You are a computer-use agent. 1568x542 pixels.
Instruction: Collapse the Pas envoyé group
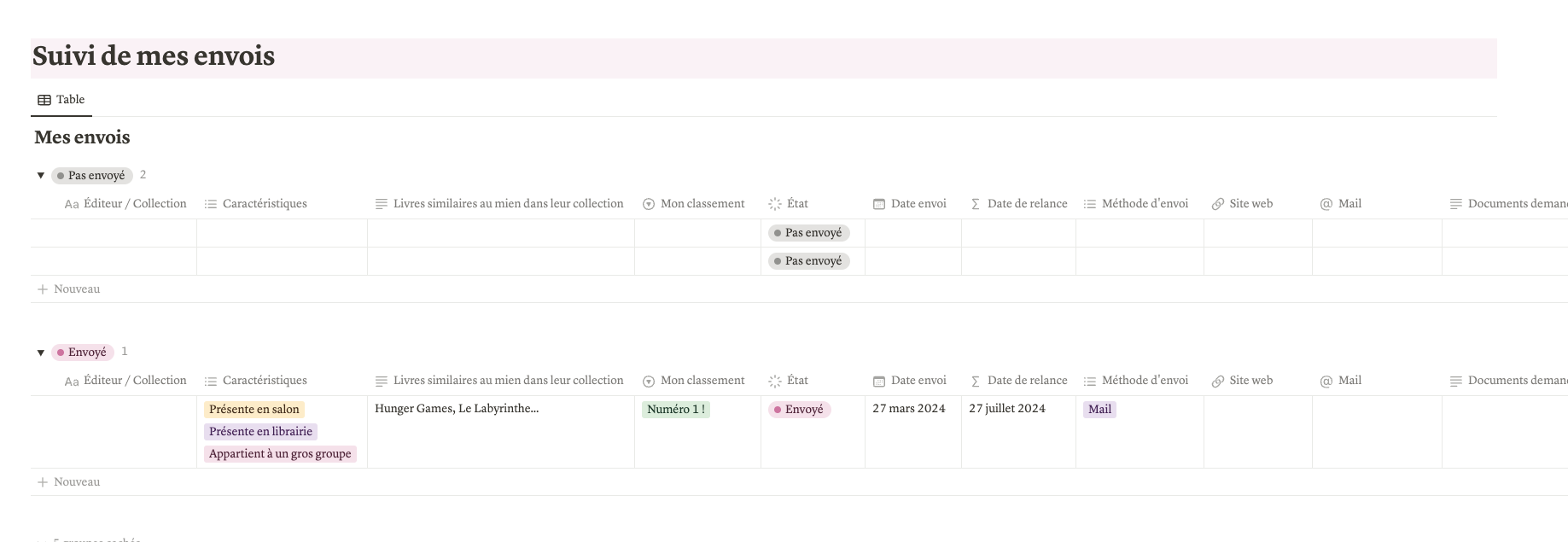tap(40, 176)
